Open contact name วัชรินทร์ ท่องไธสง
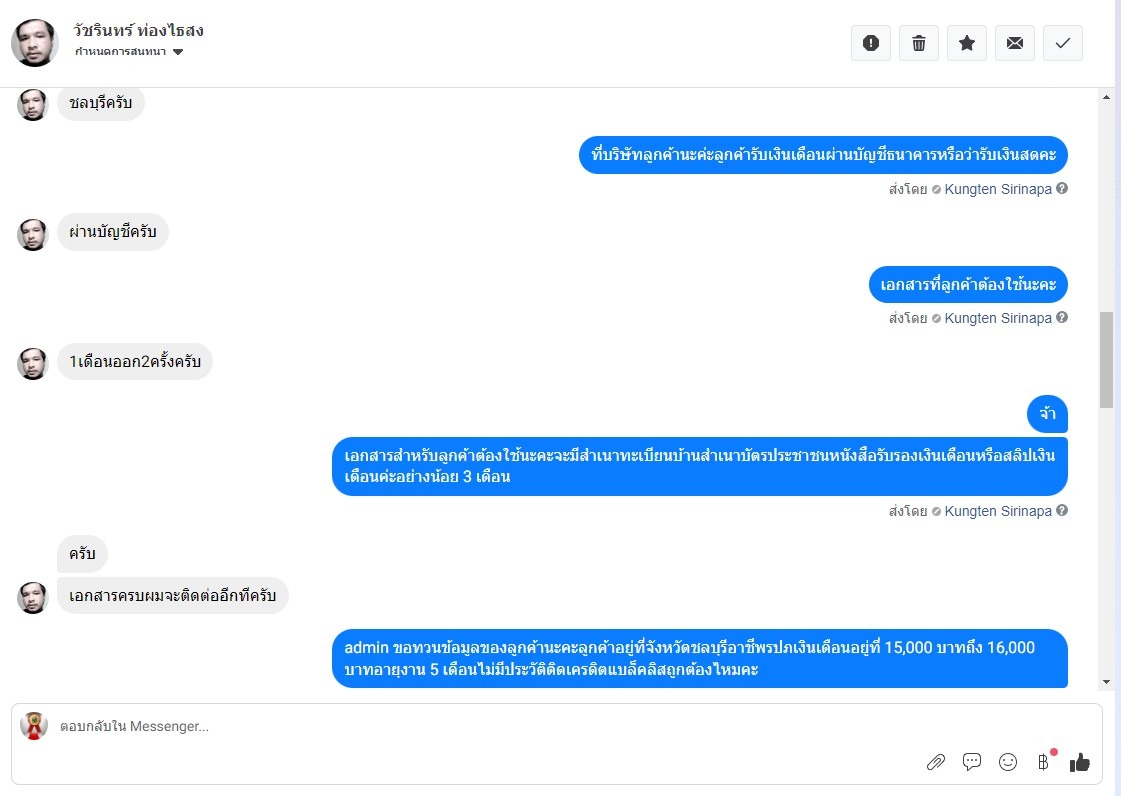Screen dimensions: 1121x796 pyautogui.click(x=139, y=30)
